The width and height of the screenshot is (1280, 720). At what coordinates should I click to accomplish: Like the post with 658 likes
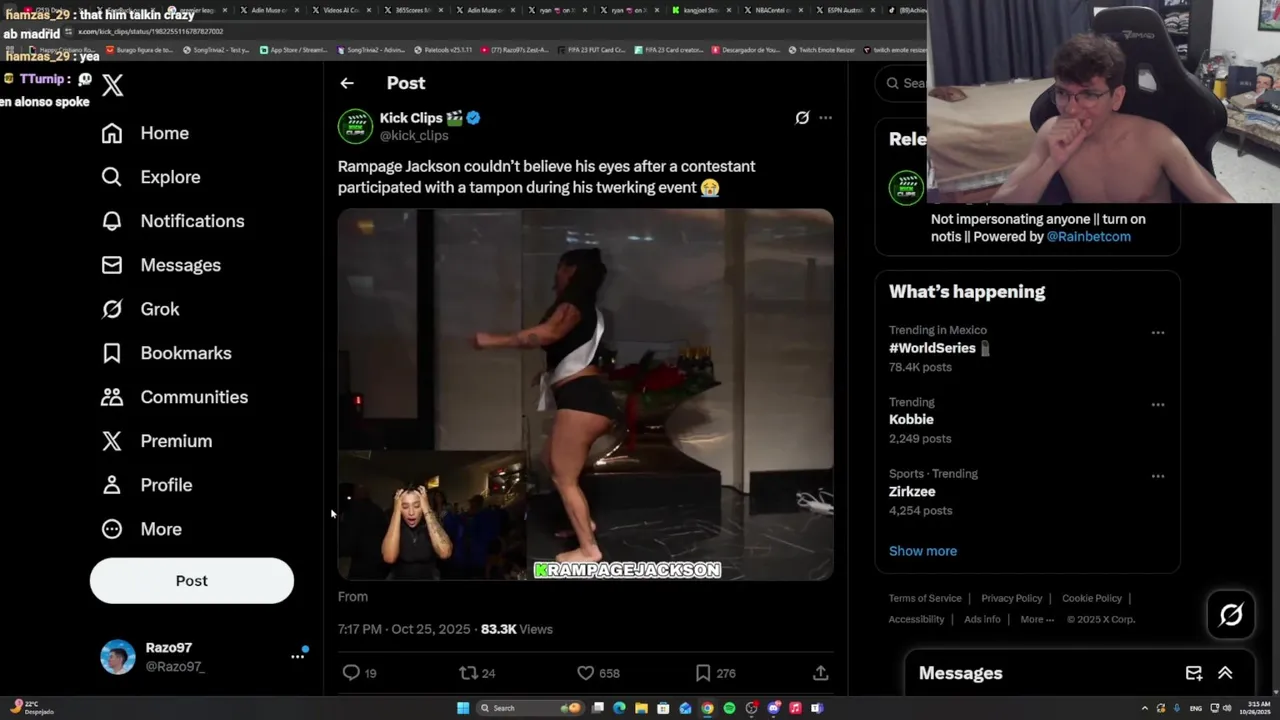586,673
